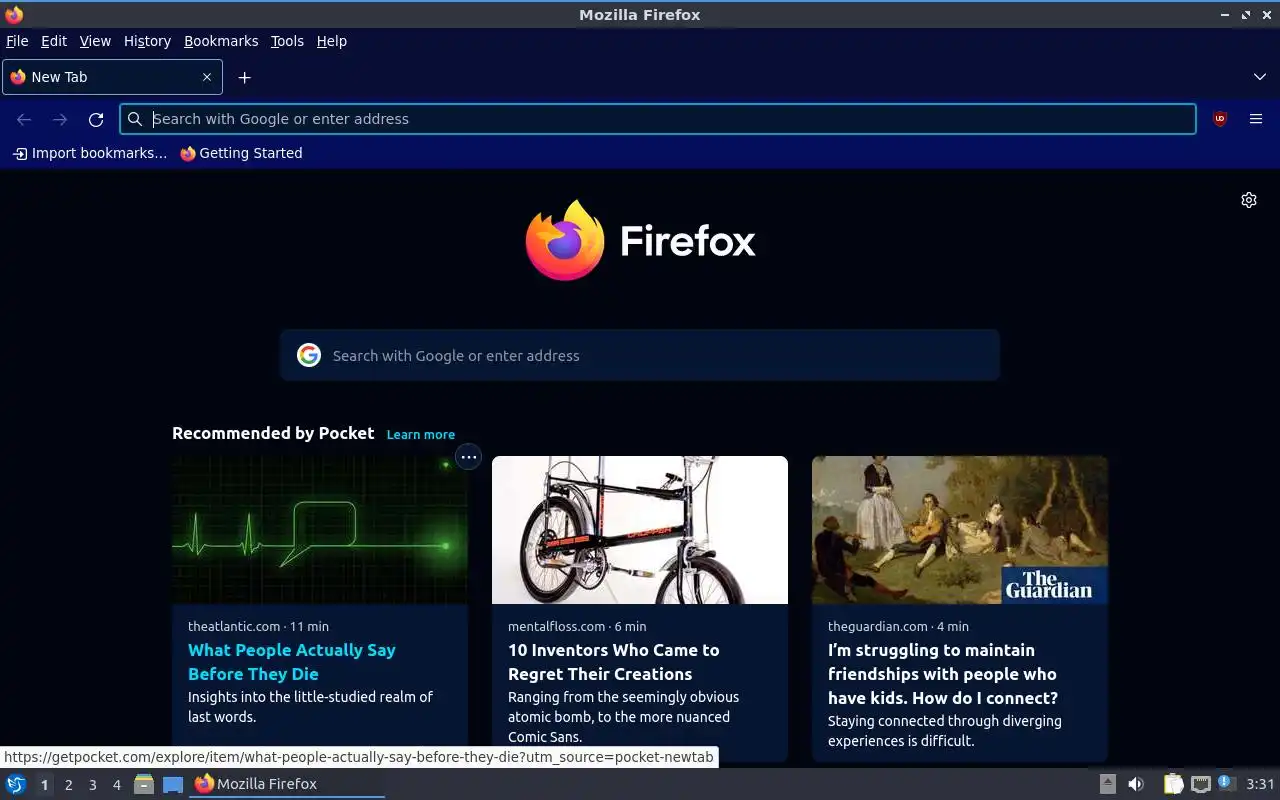Click the green heartbeat article thumbnail
Image resolution: width=1280 pixels, height=800 pixels.
tap(320, 530)
